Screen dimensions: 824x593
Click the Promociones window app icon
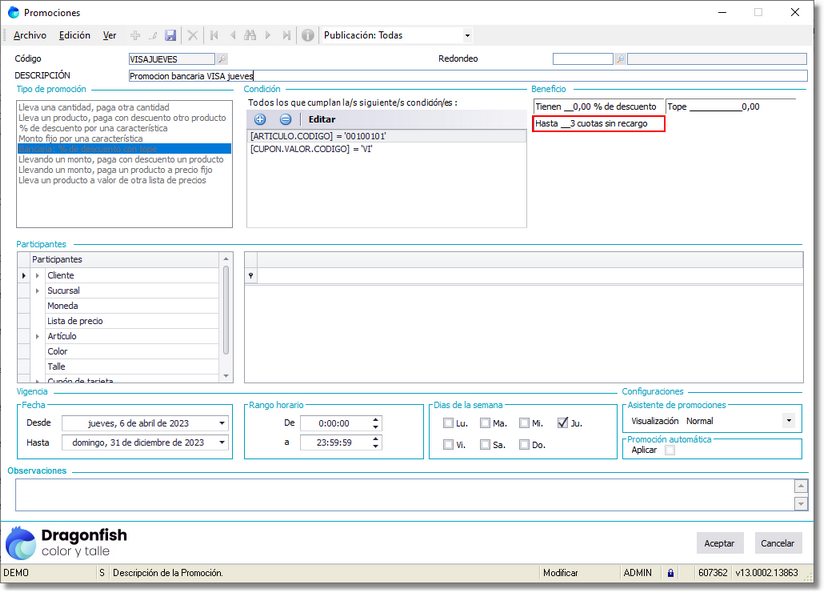click(13, 12)
